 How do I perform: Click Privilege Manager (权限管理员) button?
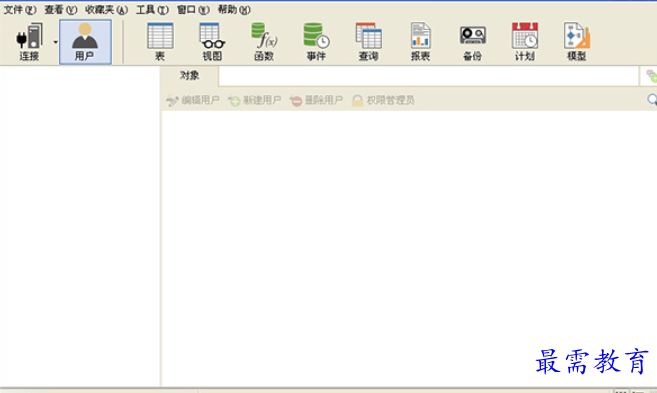pos(383,100)
